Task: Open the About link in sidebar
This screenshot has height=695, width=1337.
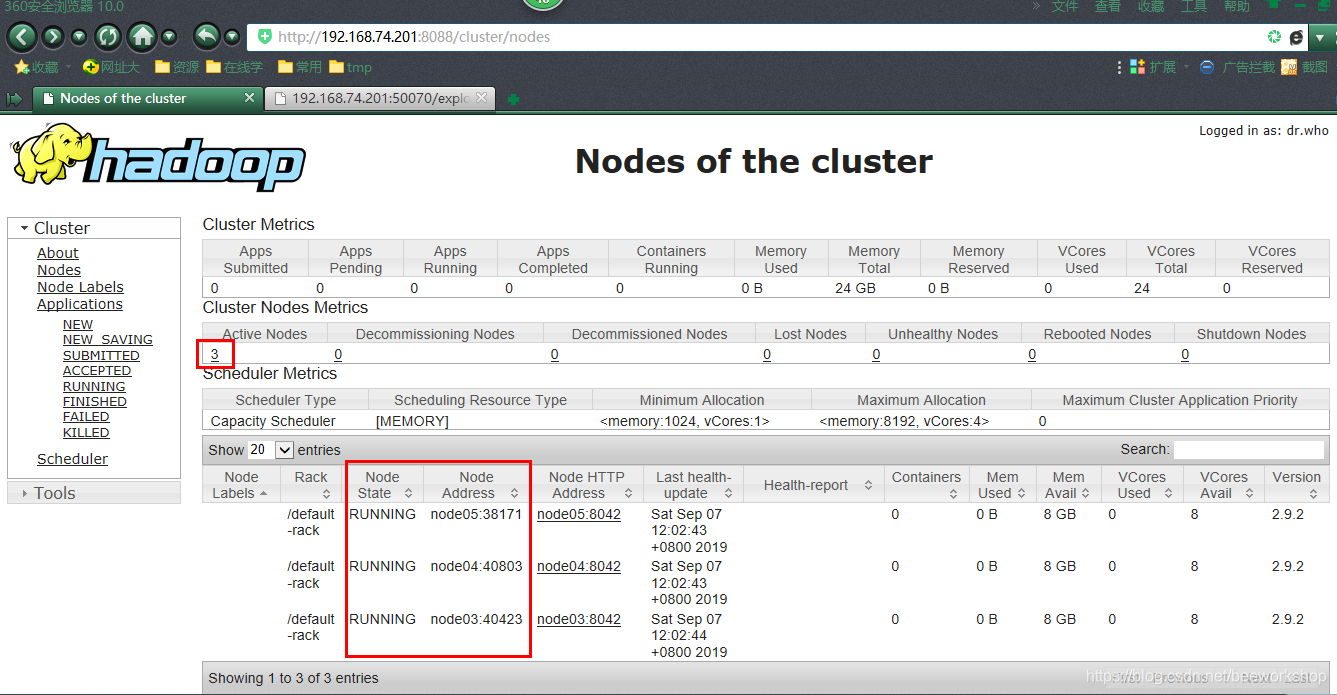Action: 58,253
